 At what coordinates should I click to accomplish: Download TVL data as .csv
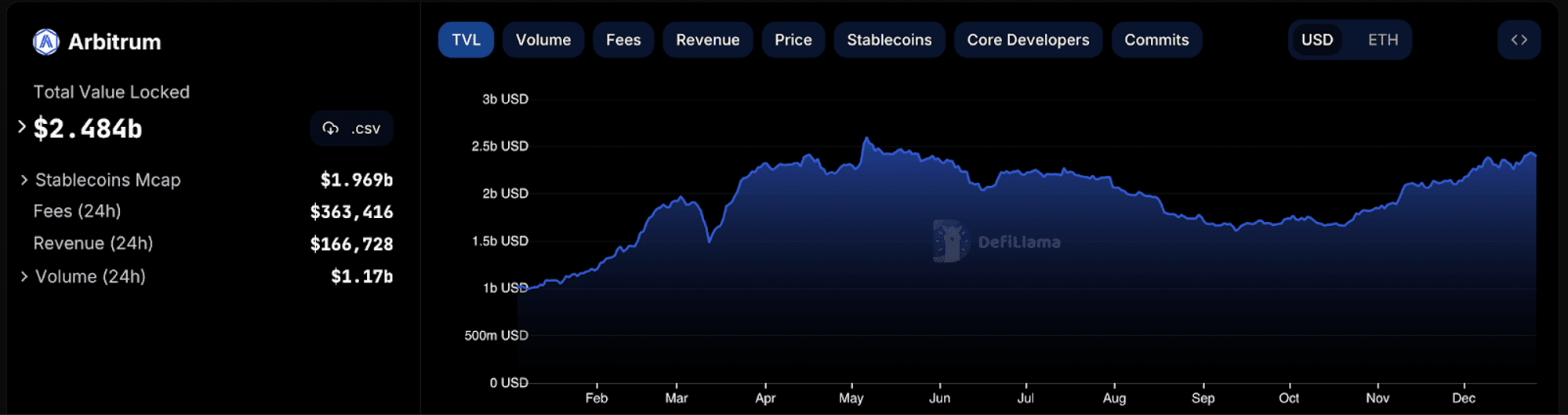[352, 129]
